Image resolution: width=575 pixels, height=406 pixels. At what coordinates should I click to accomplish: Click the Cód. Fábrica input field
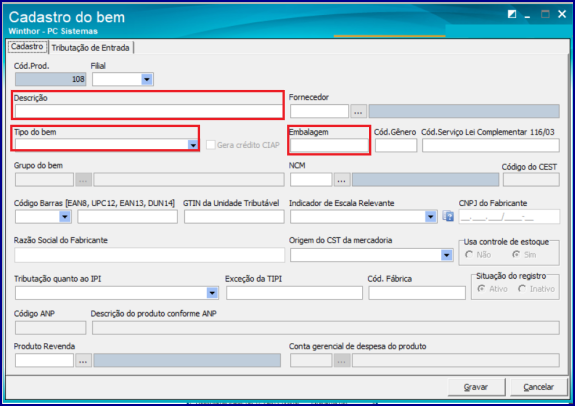(417, 293)
